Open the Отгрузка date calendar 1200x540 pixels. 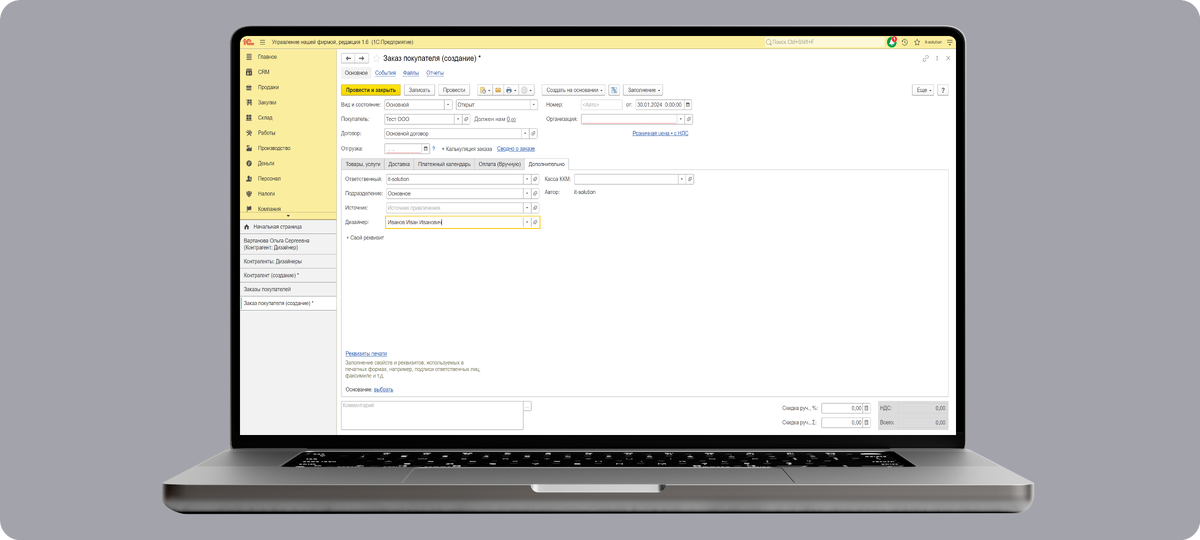coord(425,148)
